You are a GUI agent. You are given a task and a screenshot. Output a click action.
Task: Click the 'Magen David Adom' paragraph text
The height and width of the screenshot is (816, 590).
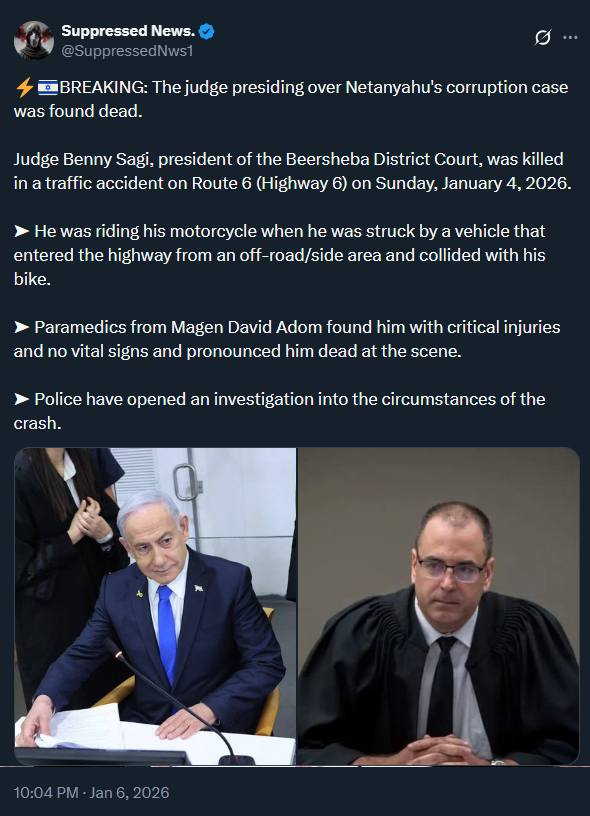coord(287,339)
